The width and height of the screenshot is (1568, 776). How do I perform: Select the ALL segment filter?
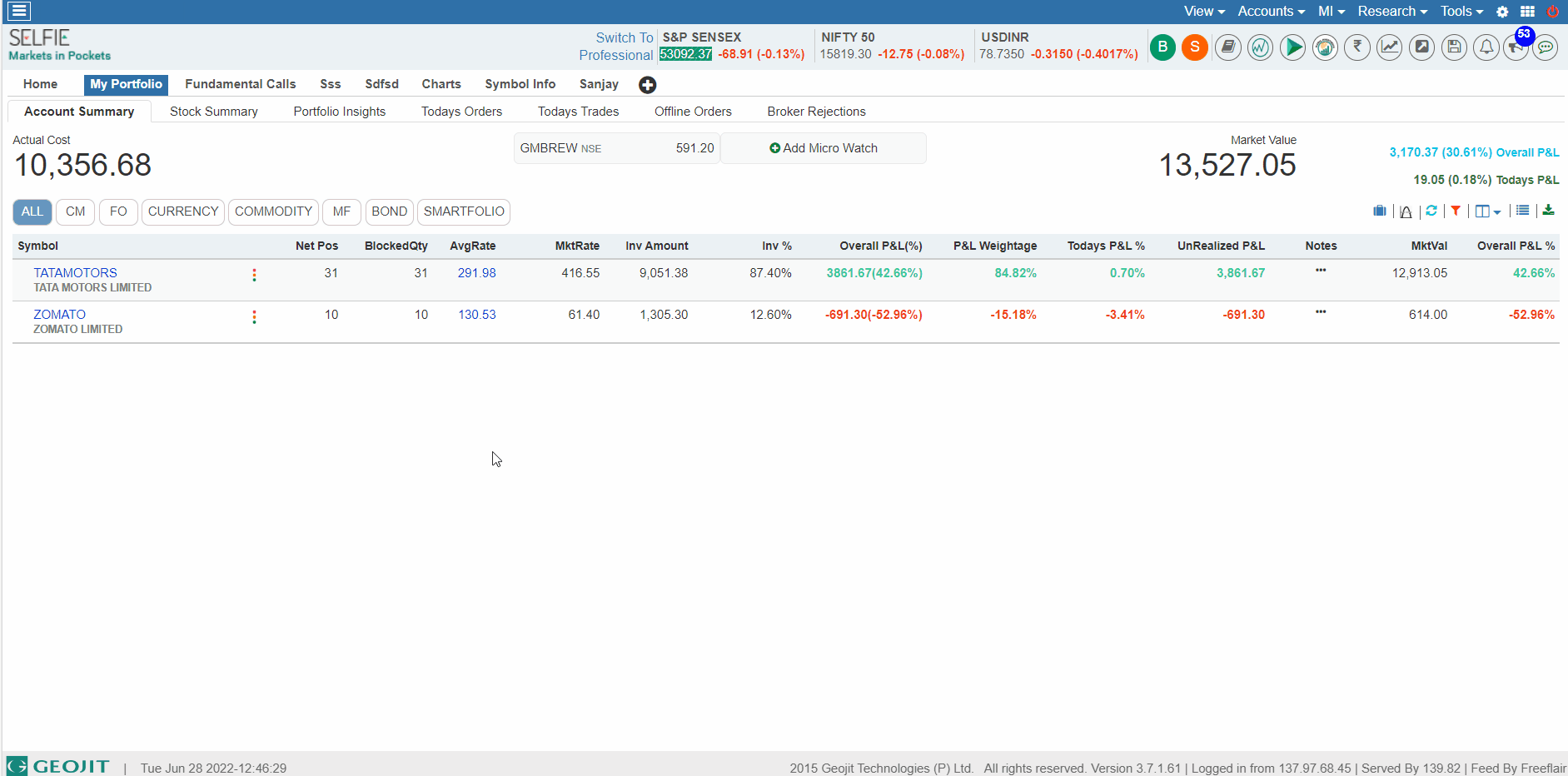tap(32, 211)
